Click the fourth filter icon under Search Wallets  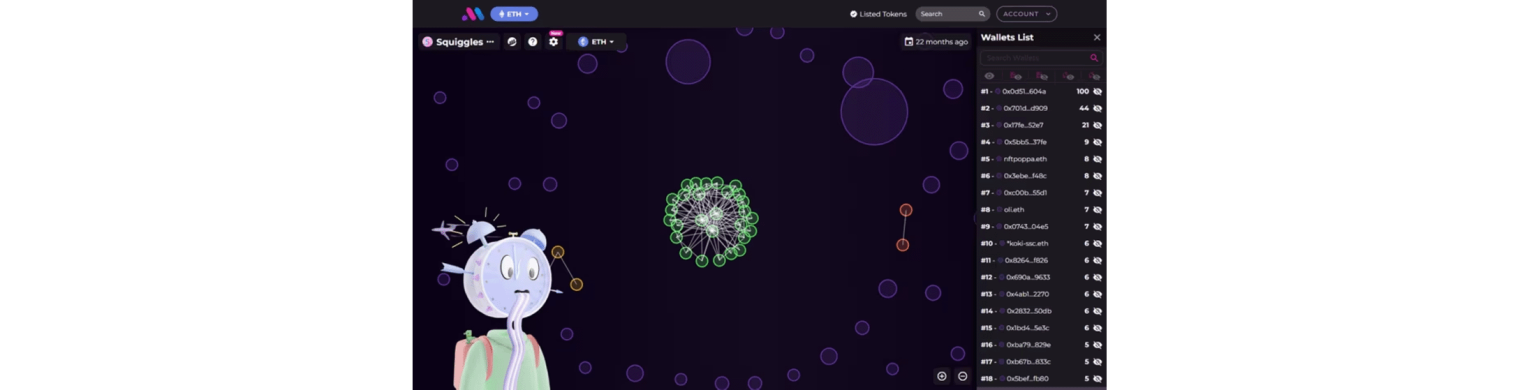[1068, 76]
